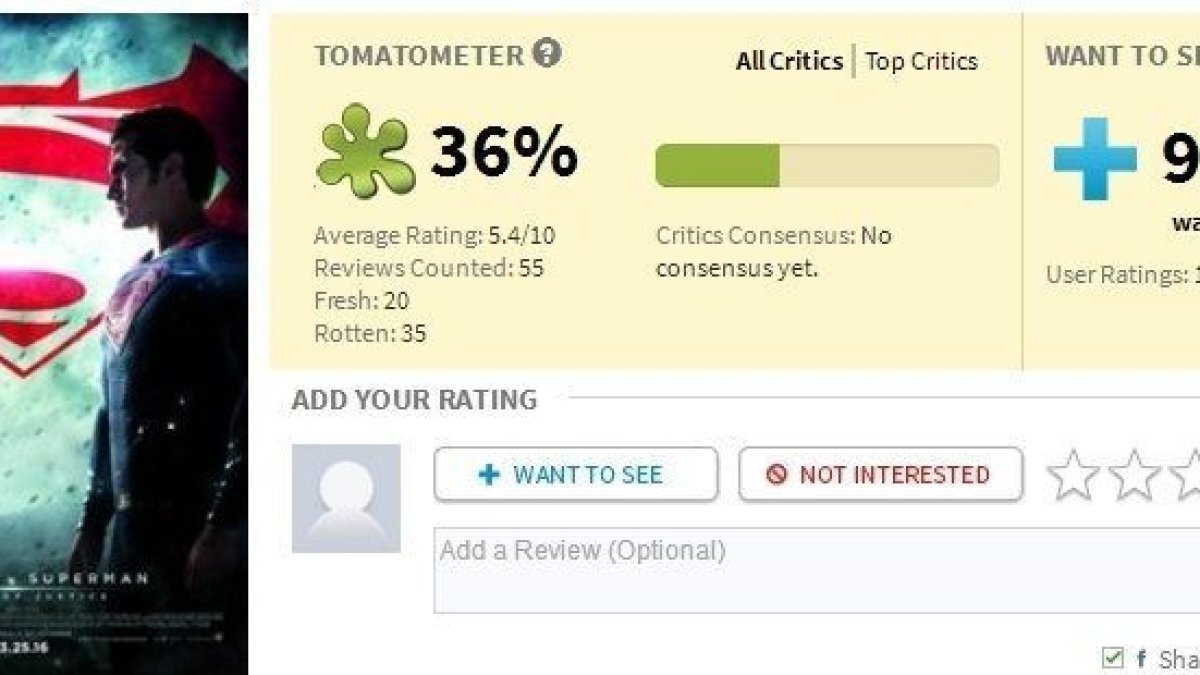Click the Add Your Rating heading

414,400
